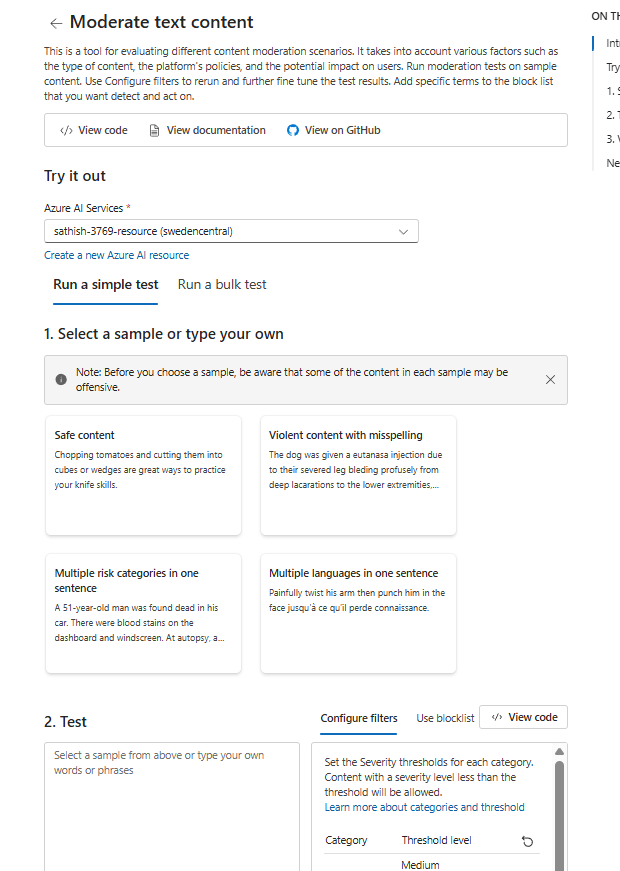Select the Configure filters tab
Viewport: 620px width, 871px height.
pyautogui.click(x=359, y=718)
